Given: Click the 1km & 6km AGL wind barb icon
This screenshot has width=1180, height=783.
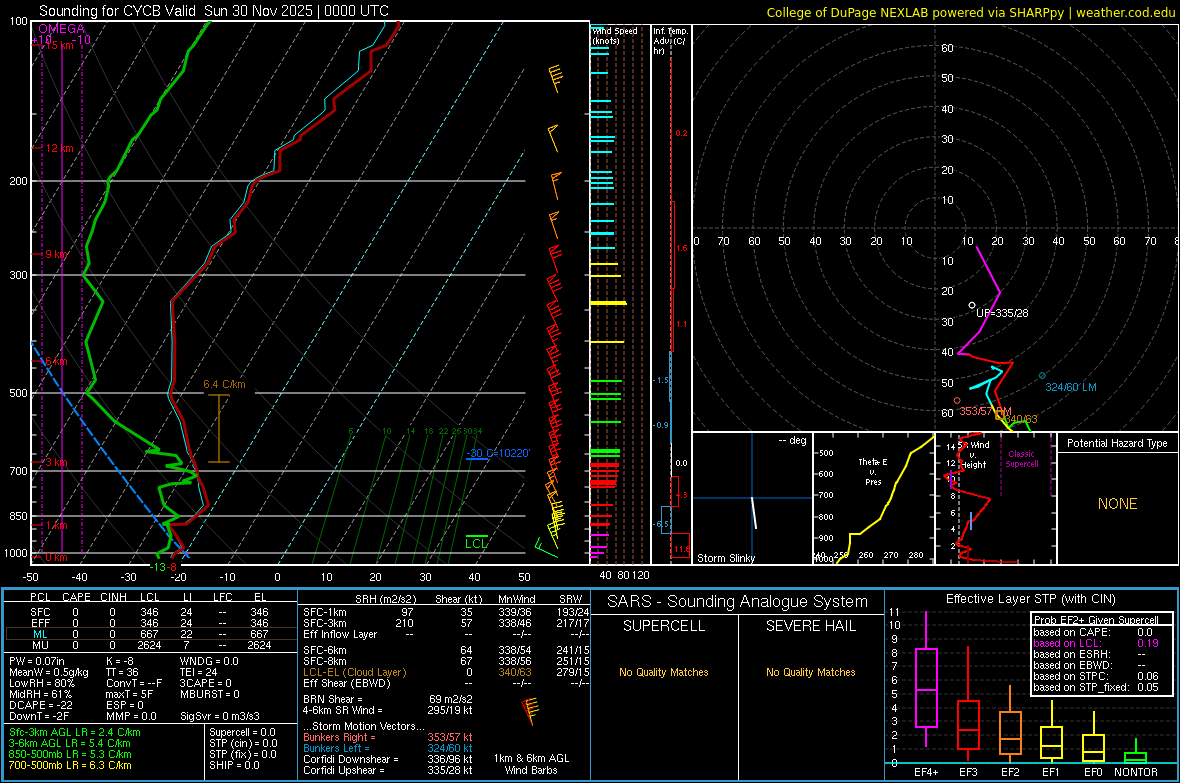Looking at the screenshot, I should (530, 710).
